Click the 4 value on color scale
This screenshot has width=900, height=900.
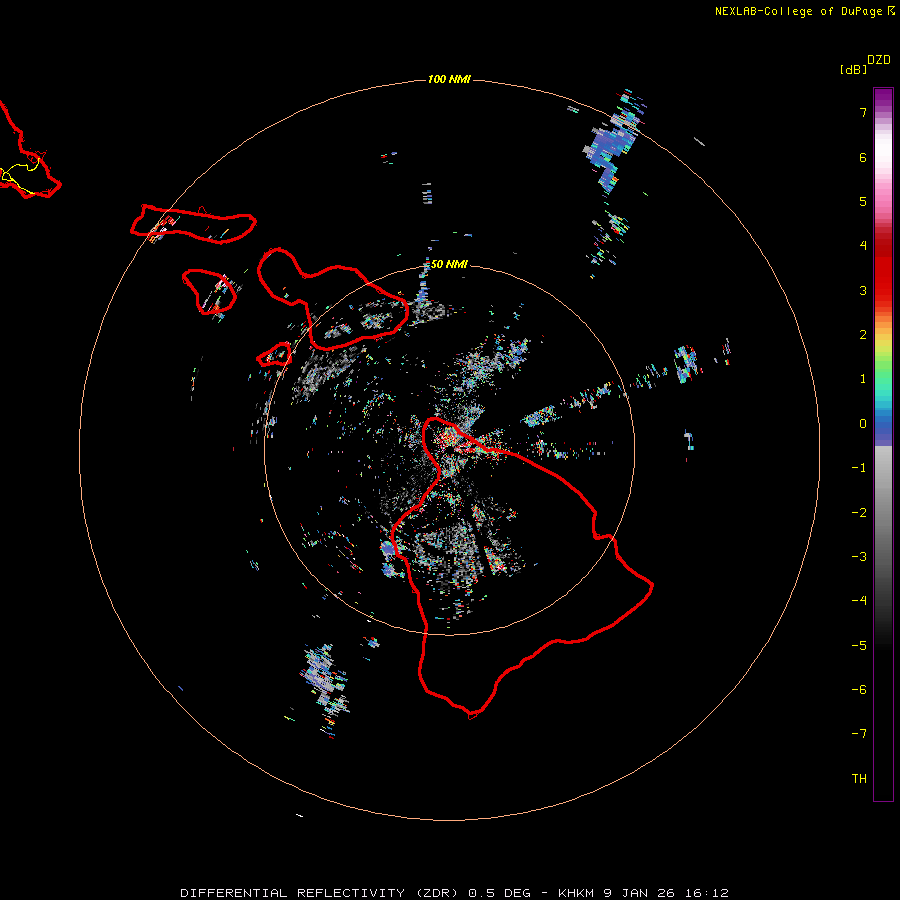pos(863,246)
